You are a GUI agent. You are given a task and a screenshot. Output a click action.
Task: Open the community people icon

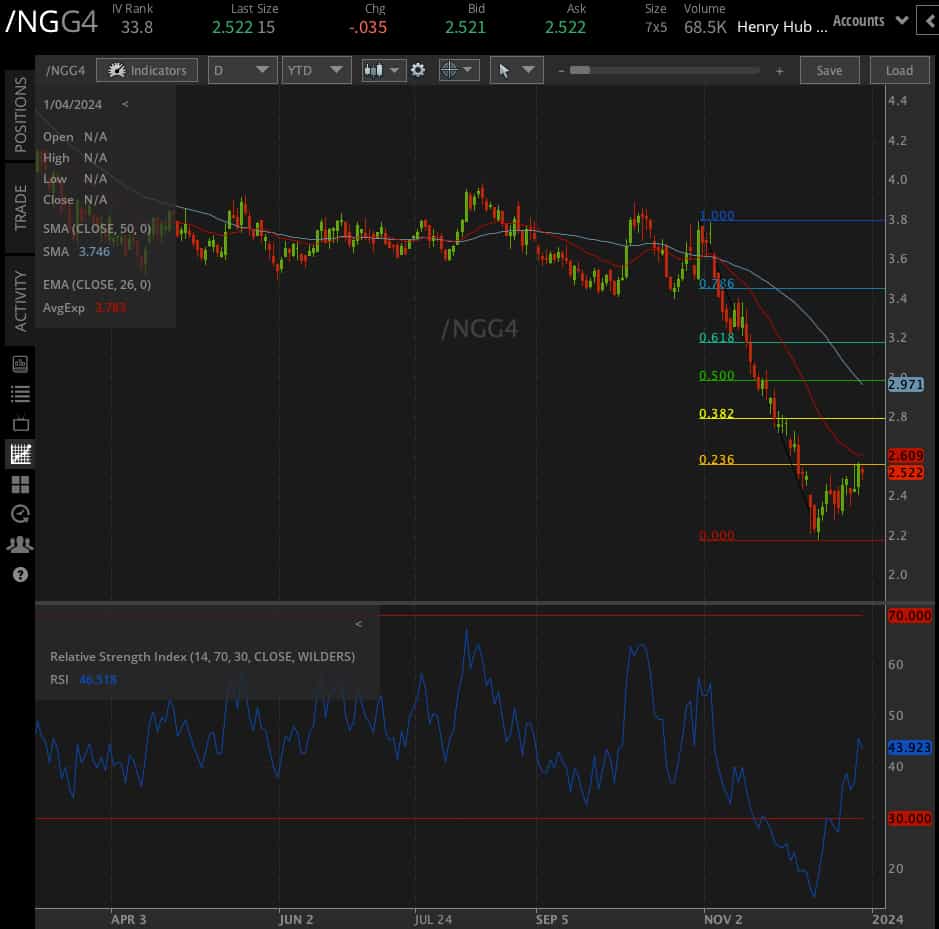click(20, 544)
